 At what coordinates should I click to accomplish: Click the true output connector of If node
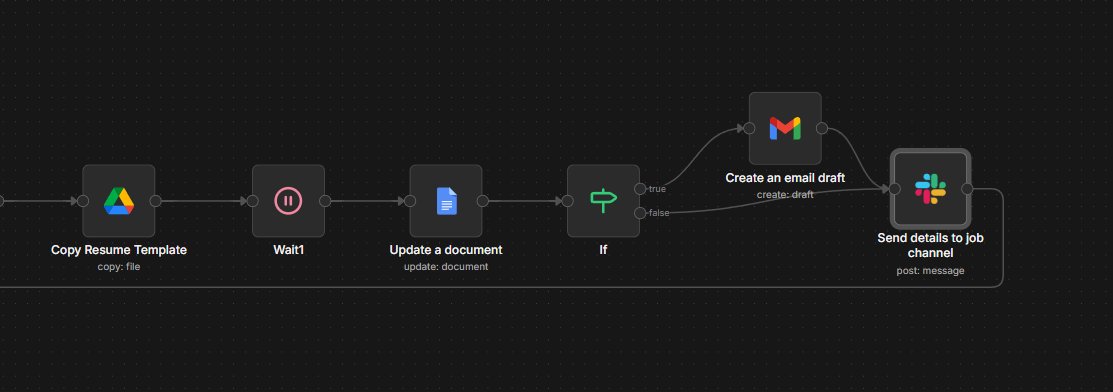[x=640, y=189]
